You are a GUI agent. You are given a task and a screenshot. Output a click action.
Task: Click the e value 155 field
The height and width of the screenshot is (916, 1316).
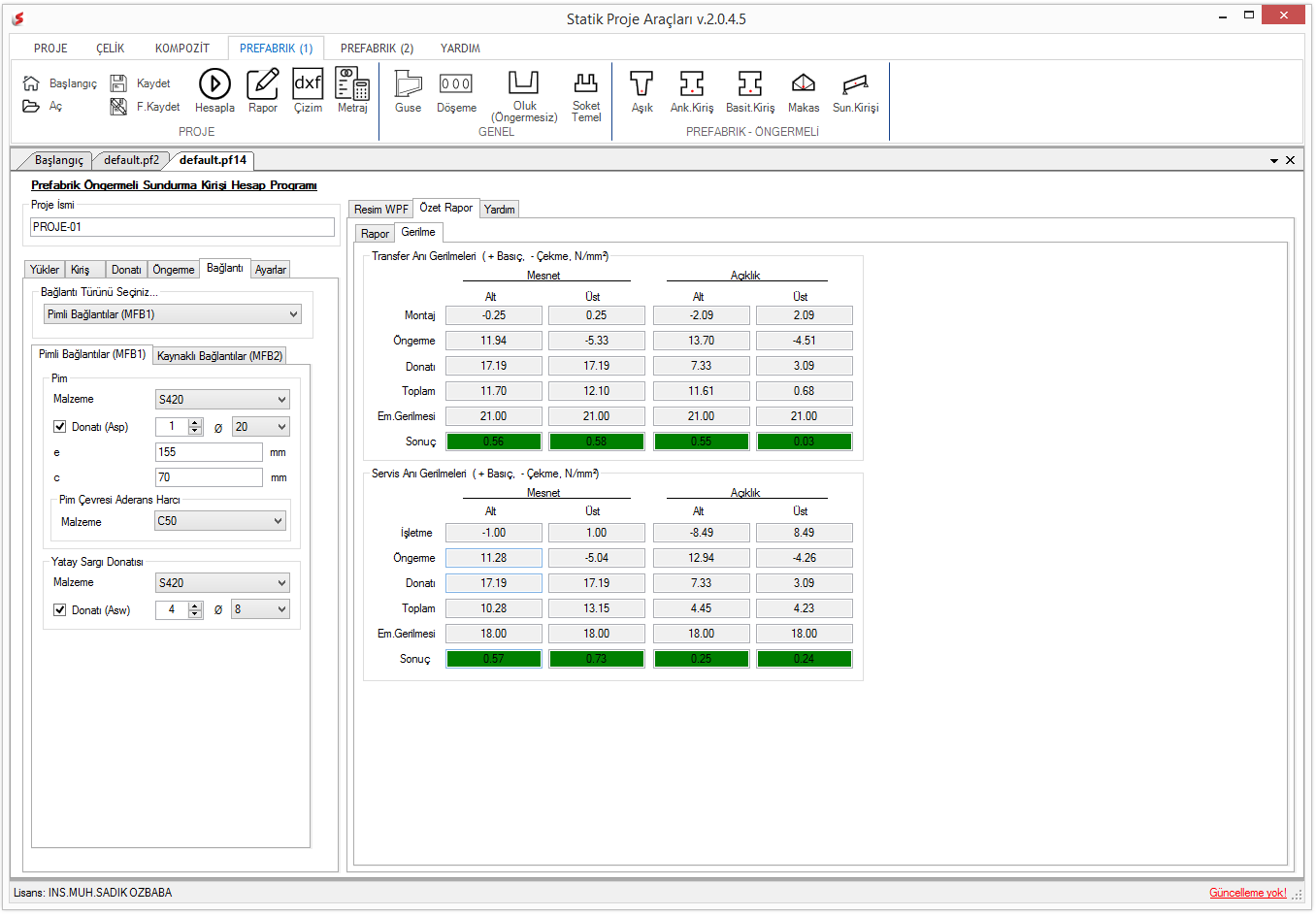[x=209, y=452]
